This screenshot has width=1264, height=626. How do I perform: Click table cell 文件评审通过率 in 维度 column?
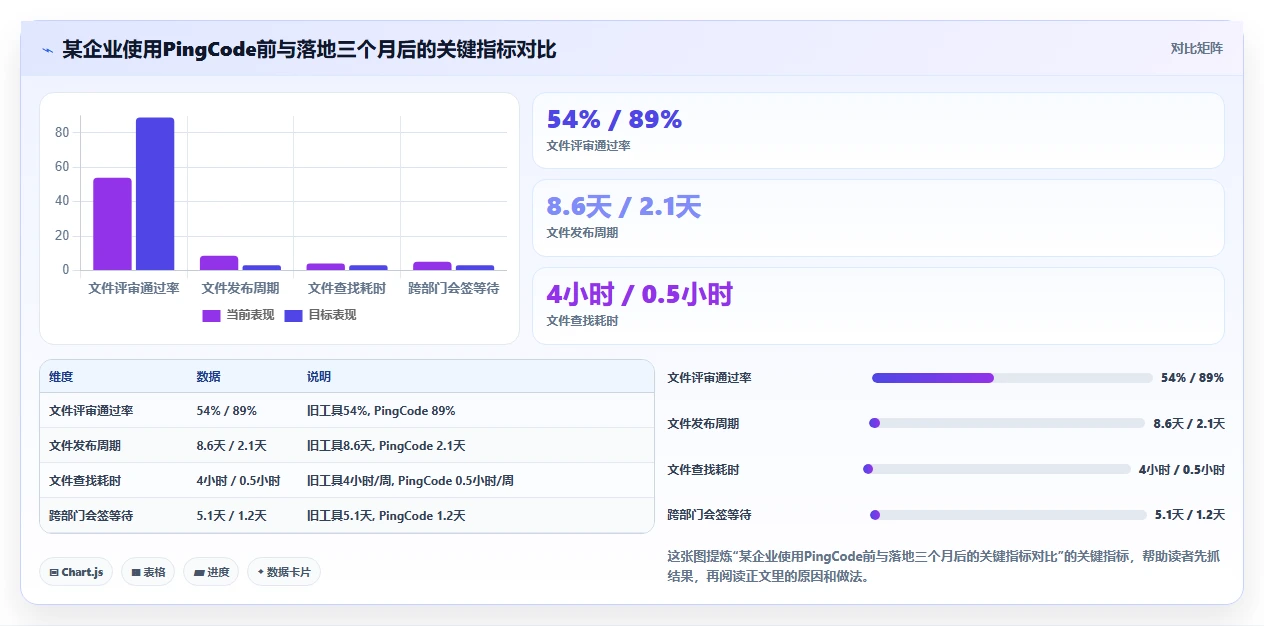coord(91,411)
